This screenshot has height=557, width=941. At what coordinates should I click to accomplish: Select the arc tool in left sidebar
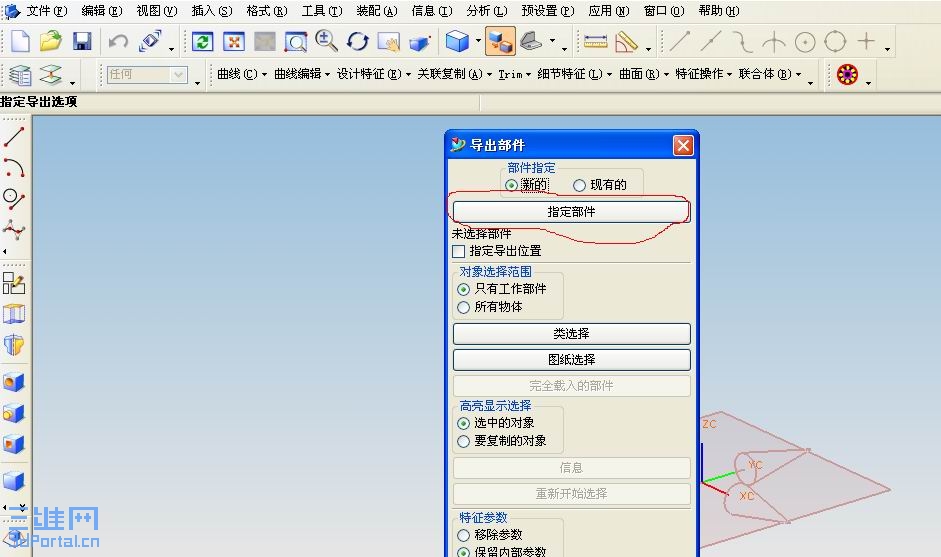pos(14,167)
